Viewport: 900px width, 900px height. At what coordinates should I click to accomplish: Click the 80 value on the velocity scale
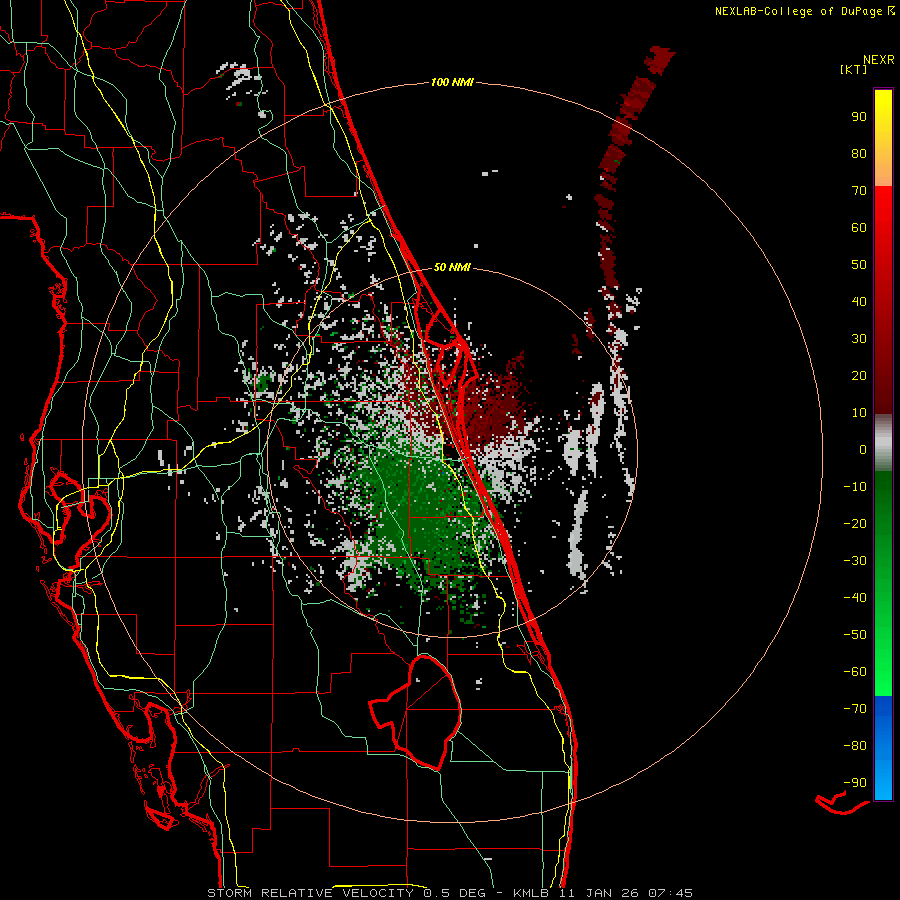pyautogui.click(x=859, y=153)
